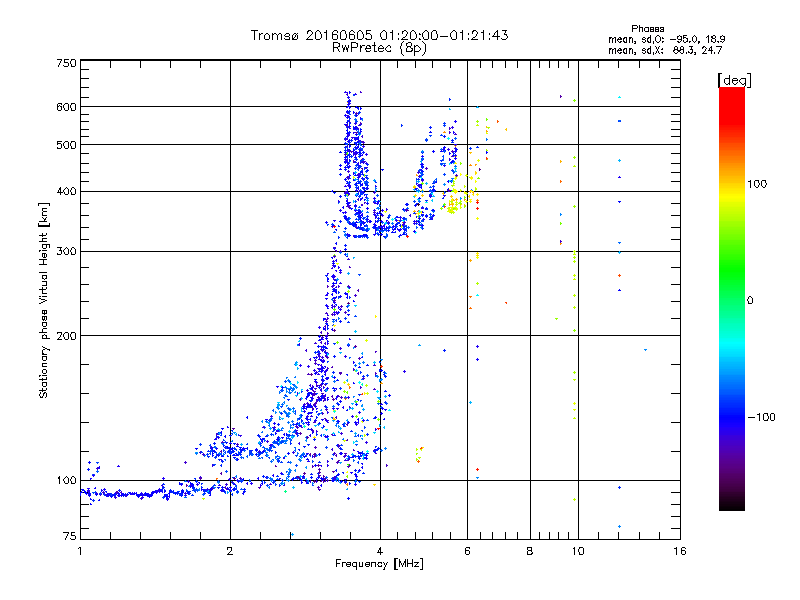Click the plot title 'Tromsø 20160605 01:20:00-01:21:43'
Viewport: 800px width, 600px height.
click(379, 35)
